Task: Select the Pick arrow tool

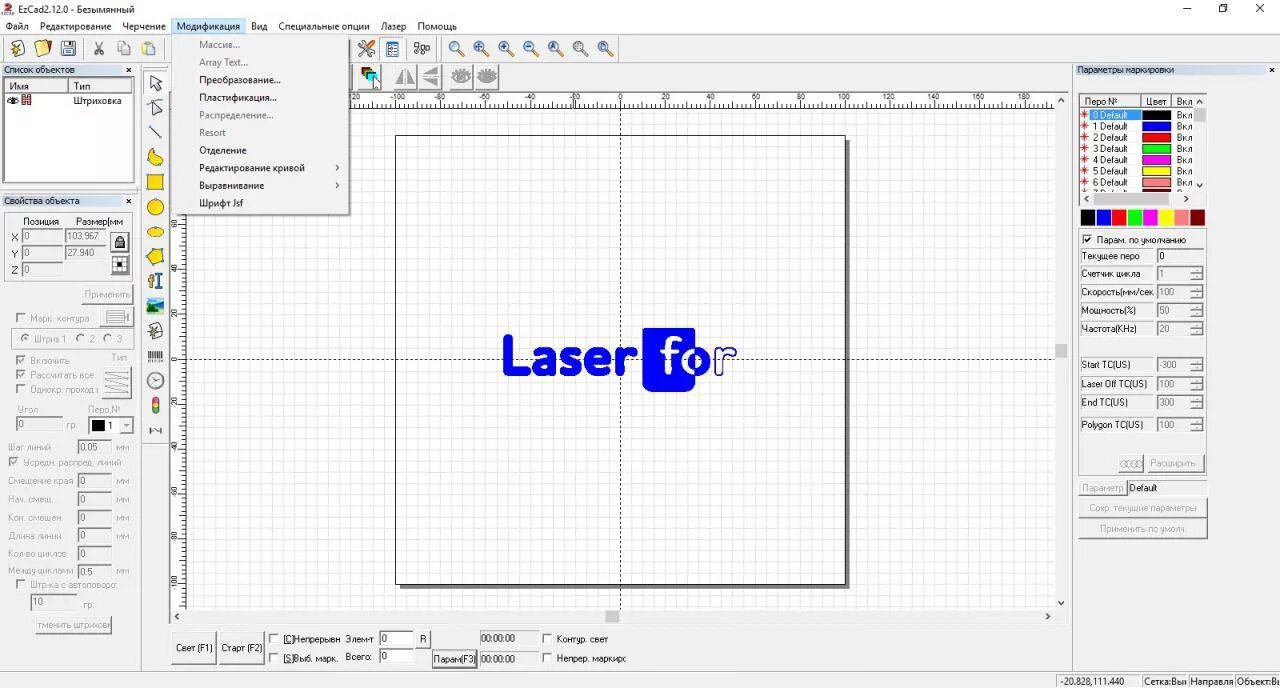Action: click(x=155, y=82)
